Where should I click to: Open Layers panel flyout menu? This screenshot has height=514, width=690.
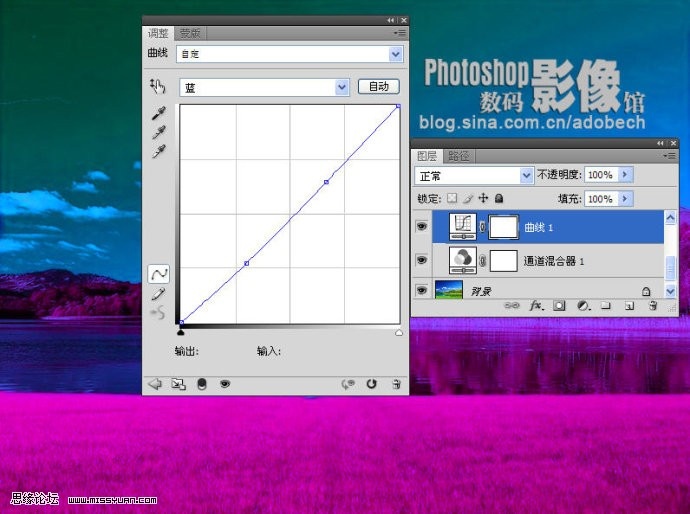coord(669,156)
